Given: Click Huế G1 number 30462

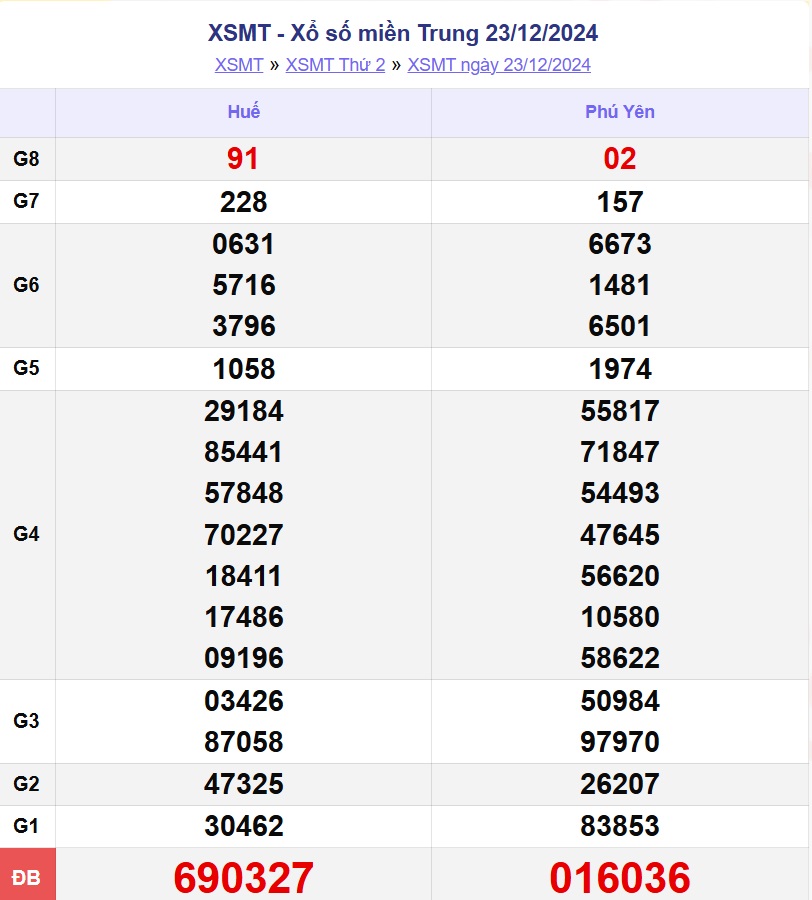Looking at the screenshot, I should (243, 826).
